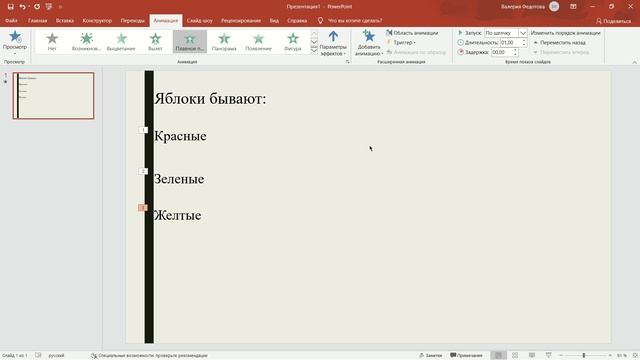Click the 'Красные' text line

tap(180, 136)
